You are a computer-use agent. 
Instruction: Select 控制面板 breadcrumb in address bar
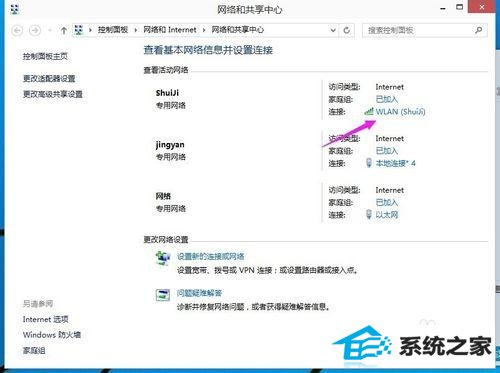(113, 30)
